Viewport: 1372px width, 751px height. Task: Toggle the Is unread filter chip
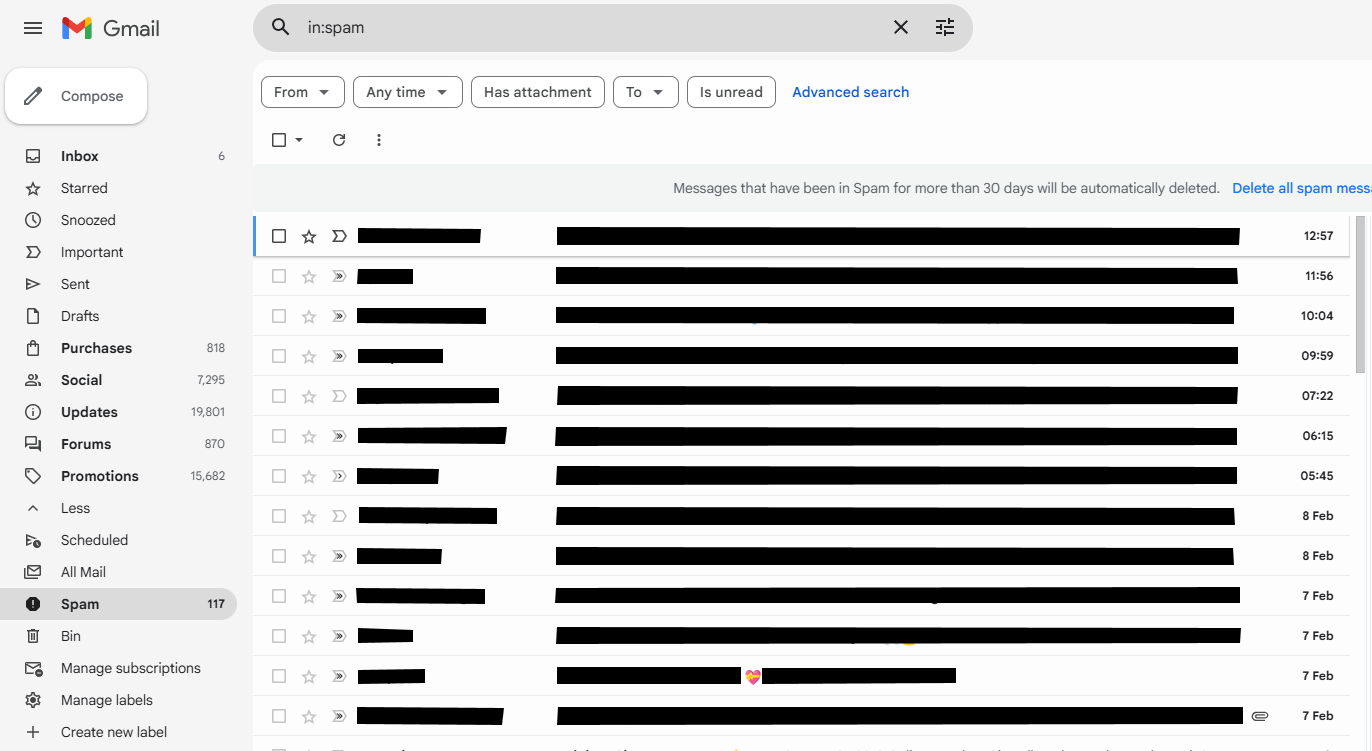731,92
